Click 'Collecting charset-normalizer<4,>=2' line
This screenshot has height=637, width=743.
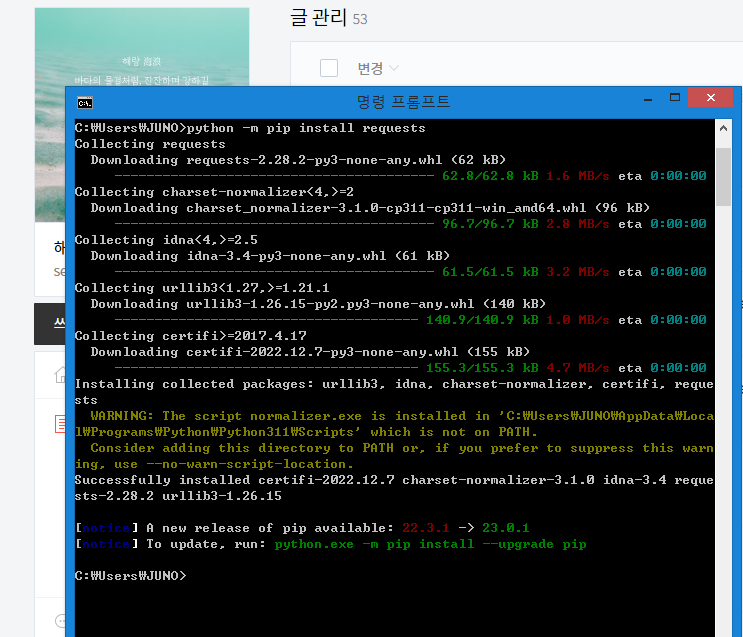[214, 192]
